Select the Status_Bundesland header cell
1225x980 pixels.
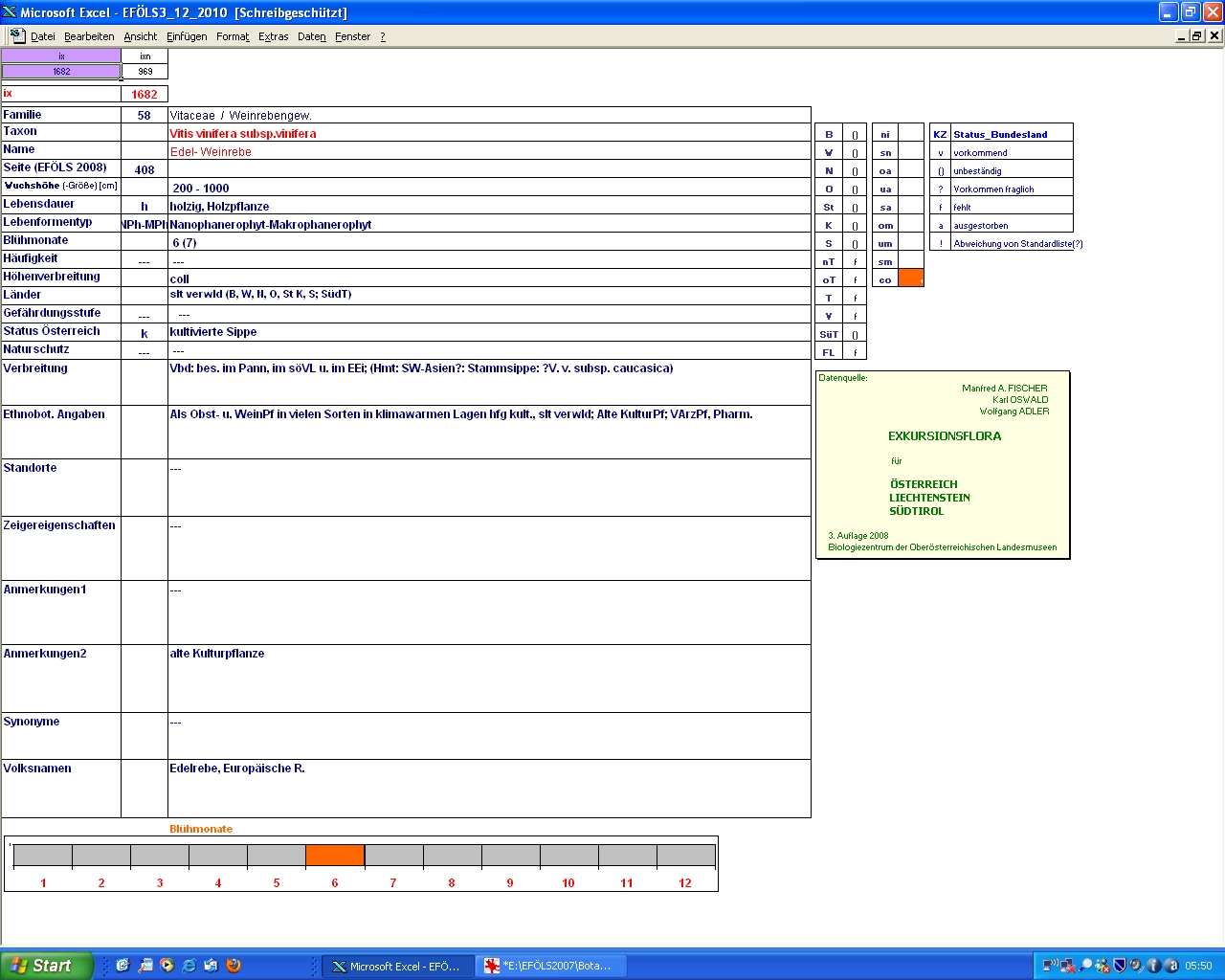(x=1012, y=134)
